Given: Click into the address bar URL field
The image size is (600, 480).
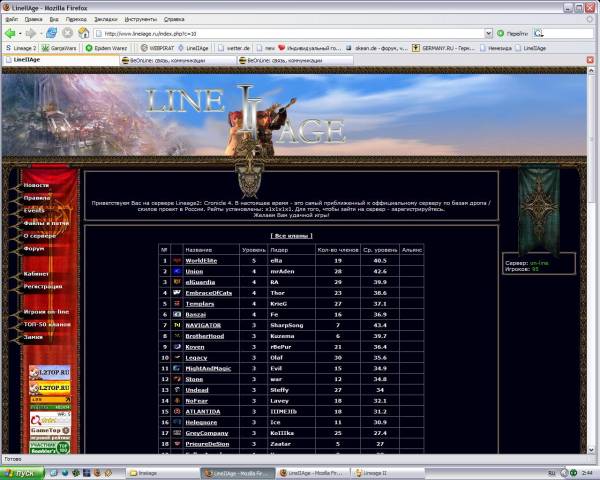Looking at the screenshot, I should (x=291, y=34).
